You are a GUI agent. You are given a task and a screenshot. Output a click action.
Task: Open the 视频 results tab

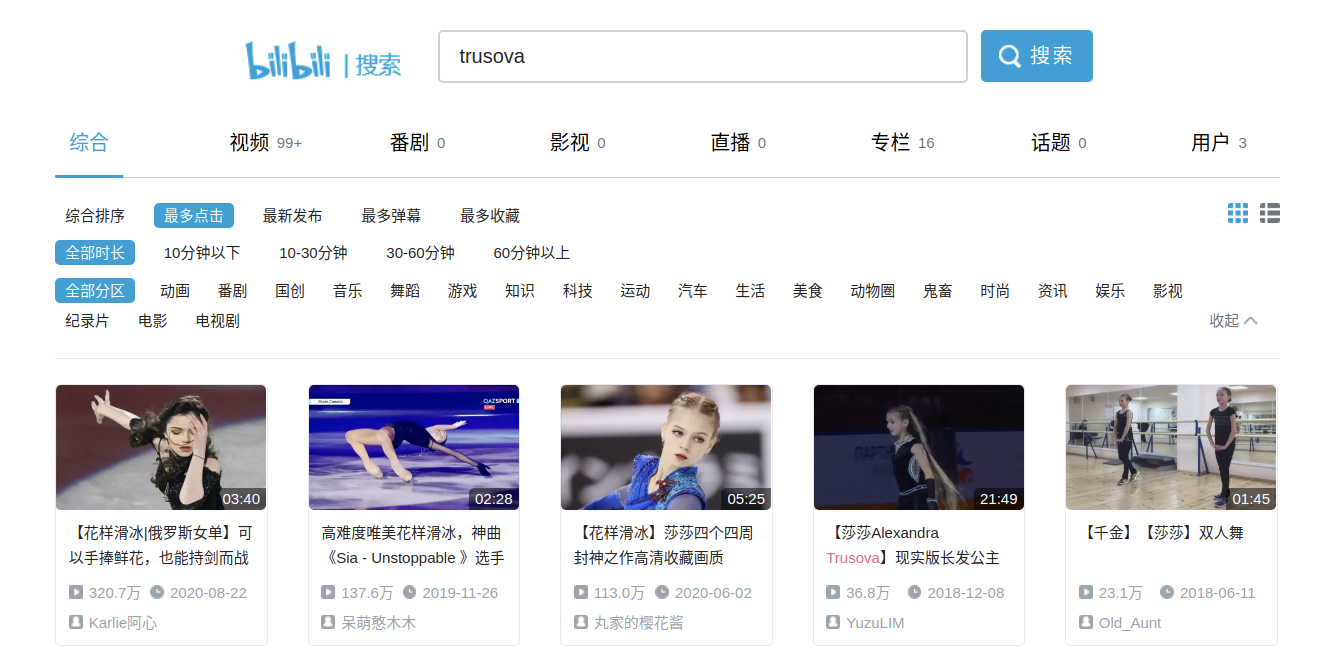(x=250, y=143)
